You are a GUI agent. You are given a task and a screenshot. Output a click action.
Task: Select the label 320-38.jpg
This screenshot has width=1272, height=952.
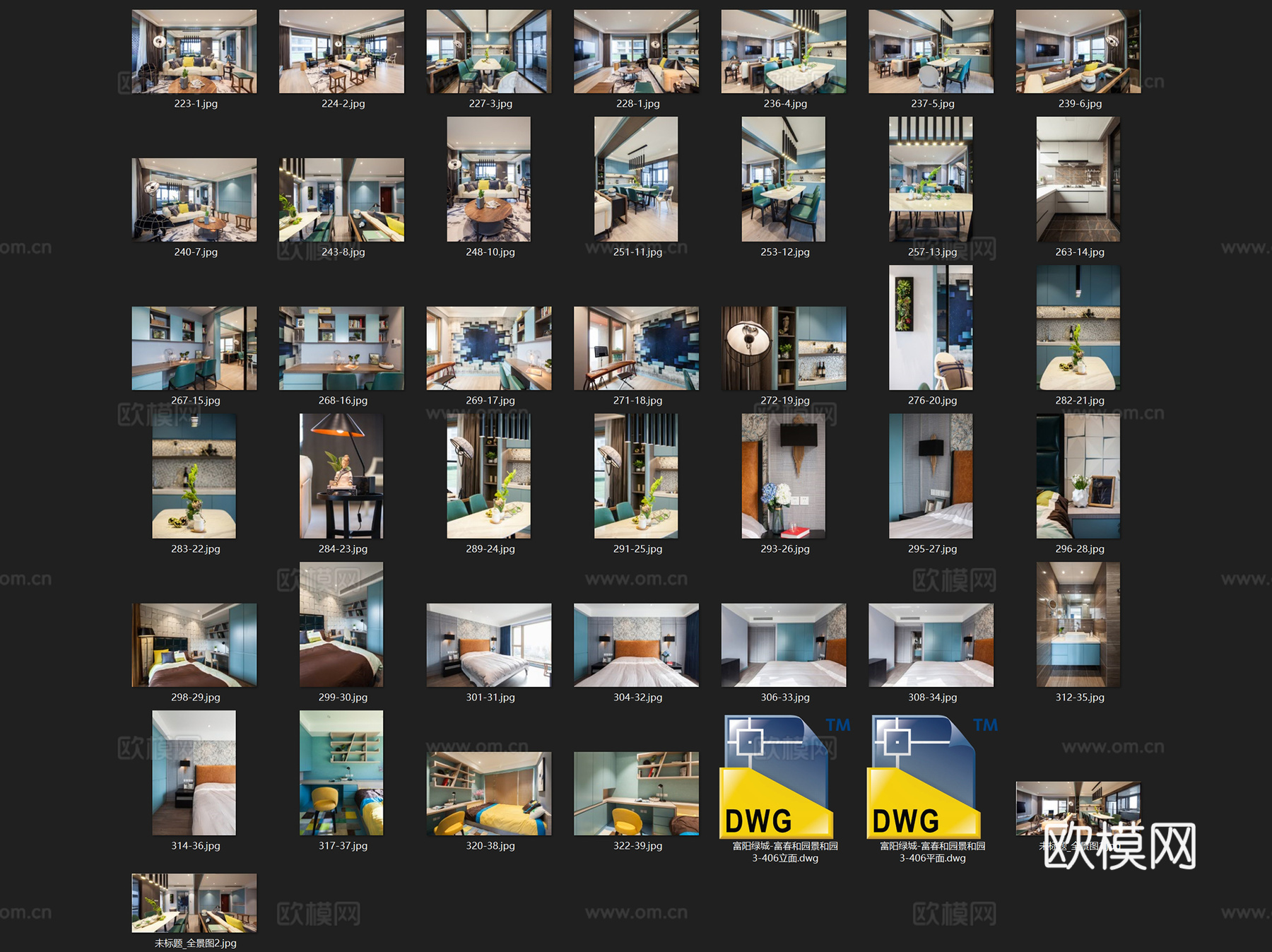490,846
